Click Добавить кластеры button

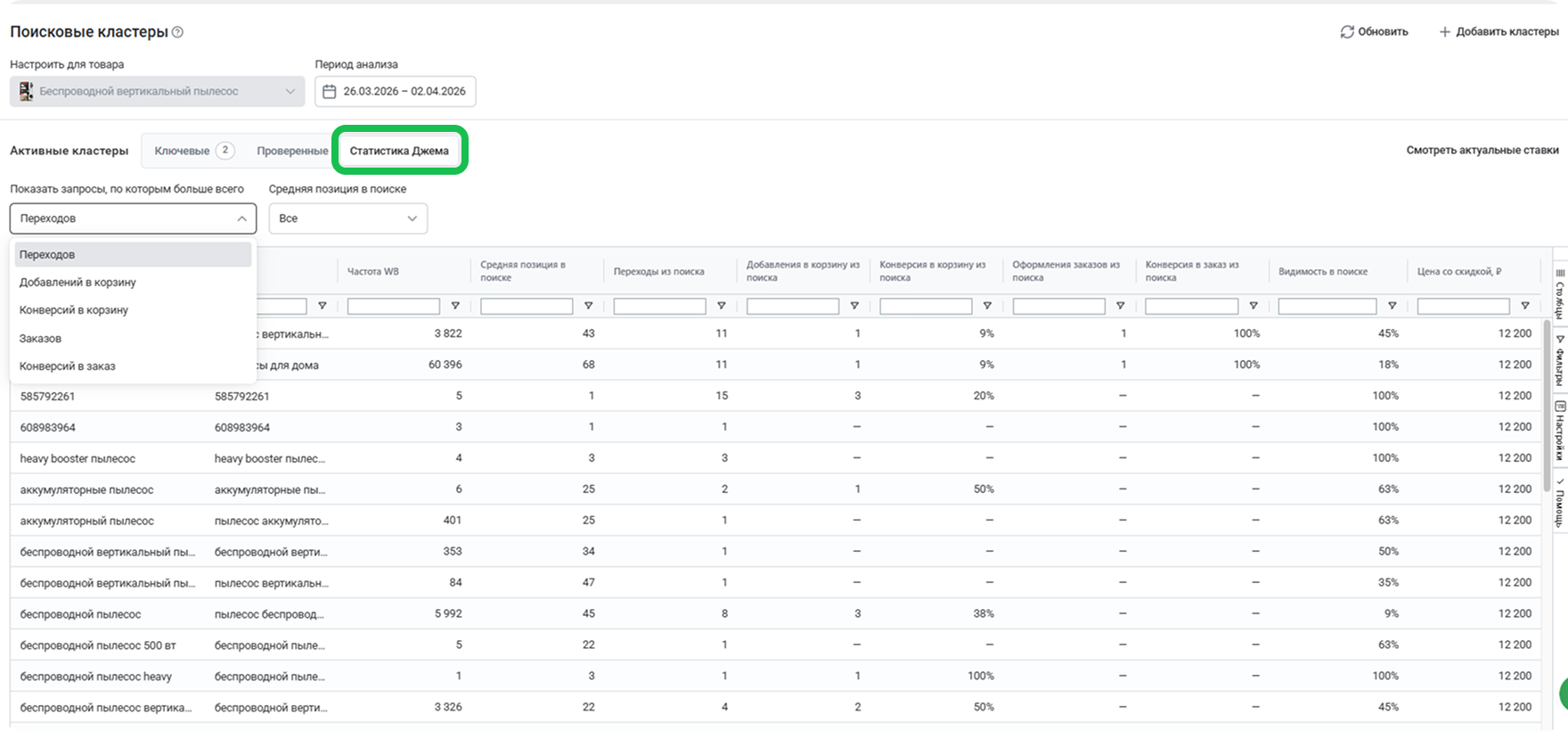(x=1499, y=32)
